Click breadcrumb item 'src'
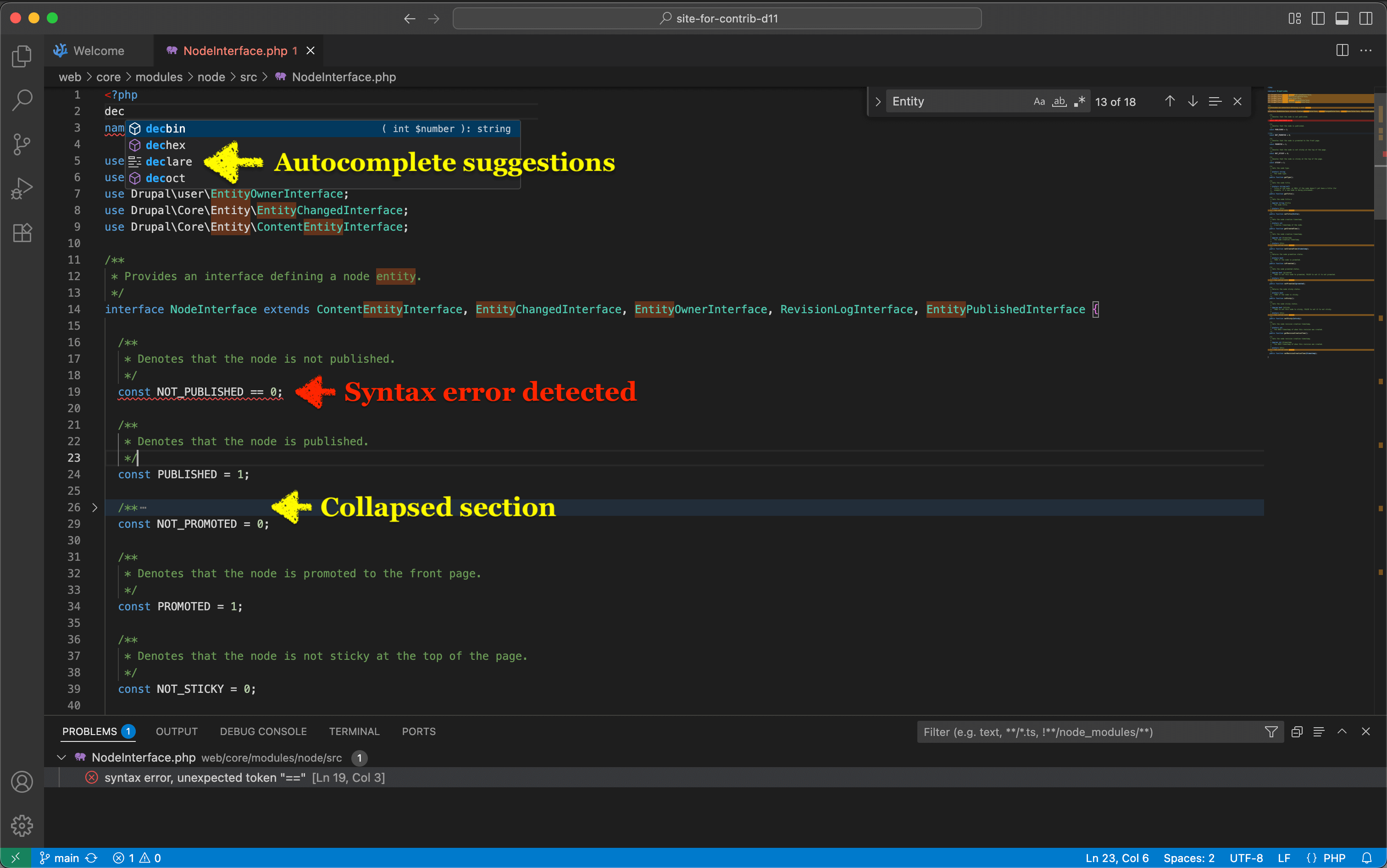The height and width of the screenshot is (868, 1387). [x=249, y=77]
